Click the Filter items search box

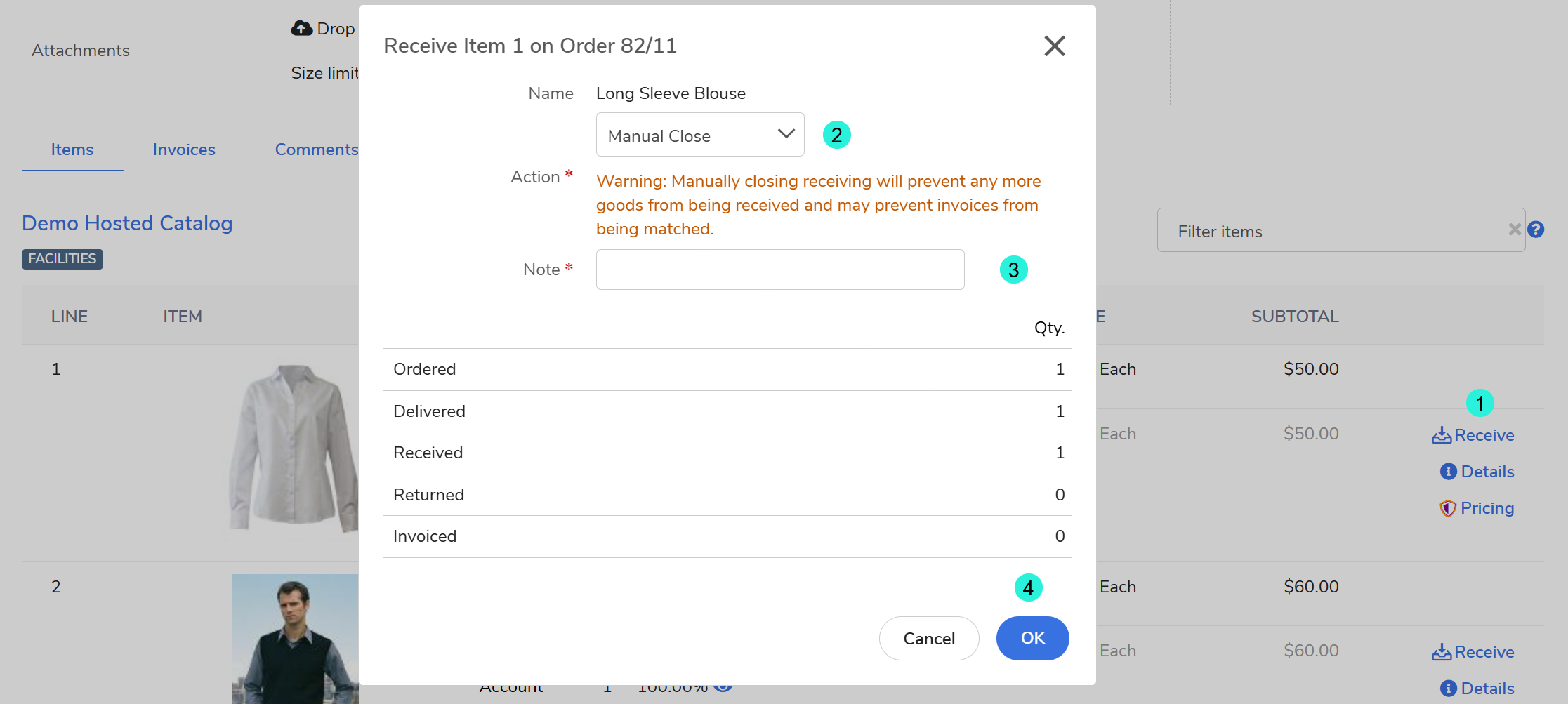click(1334, 231)
